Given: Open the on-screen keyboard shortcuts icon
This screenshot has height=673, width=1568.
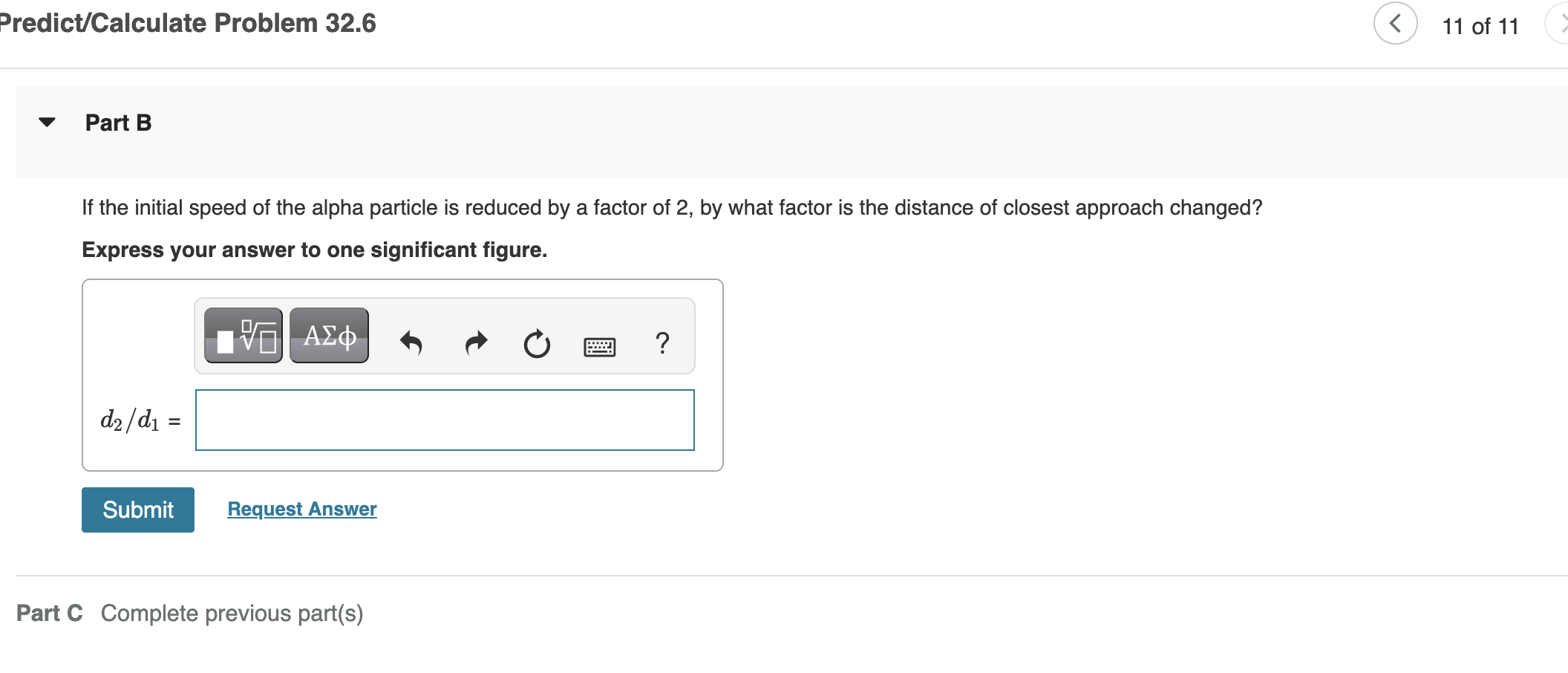Looking at the screenshot, I should (600, 343).
